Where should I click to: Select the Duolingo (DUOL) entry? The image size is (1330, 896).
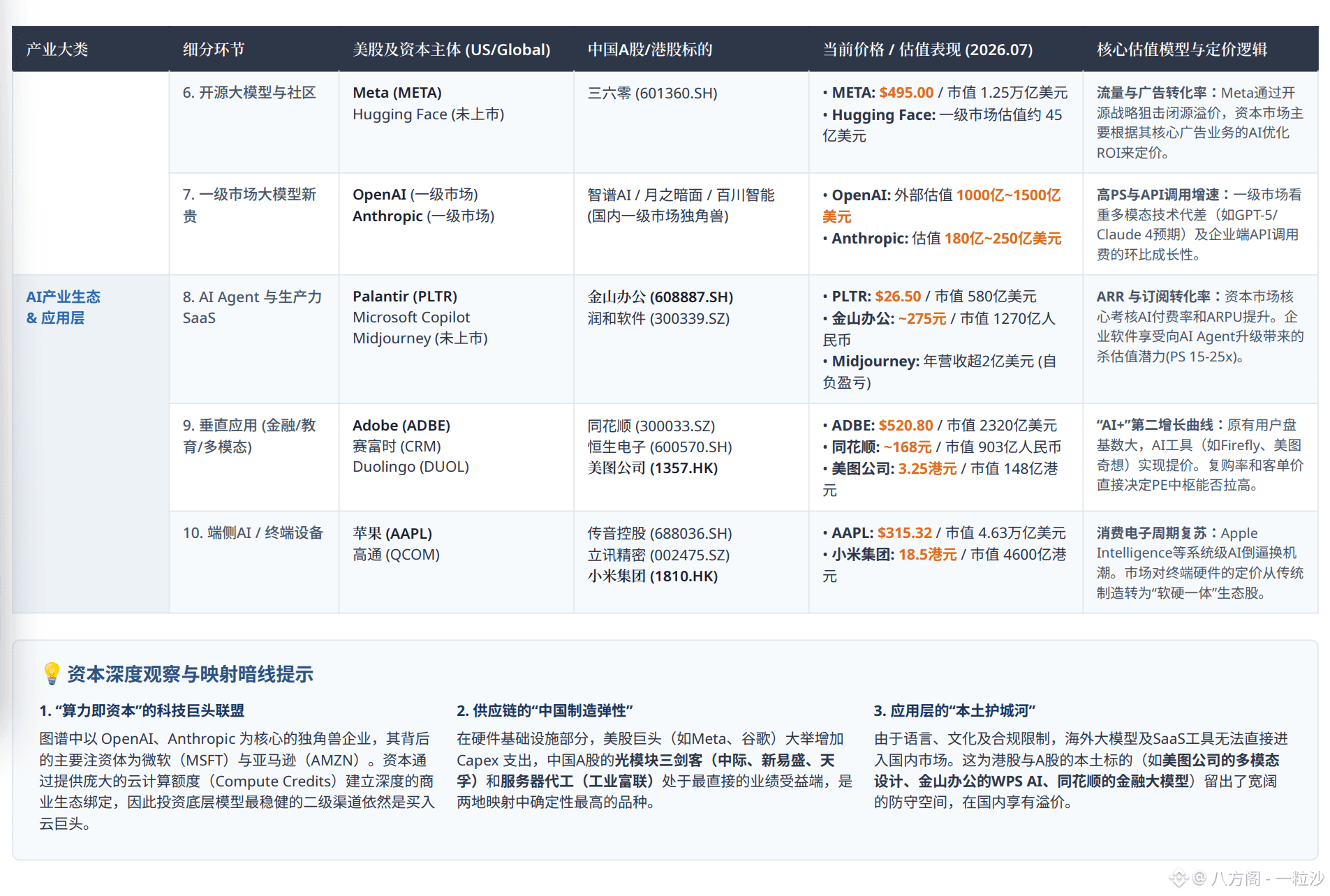411,467
